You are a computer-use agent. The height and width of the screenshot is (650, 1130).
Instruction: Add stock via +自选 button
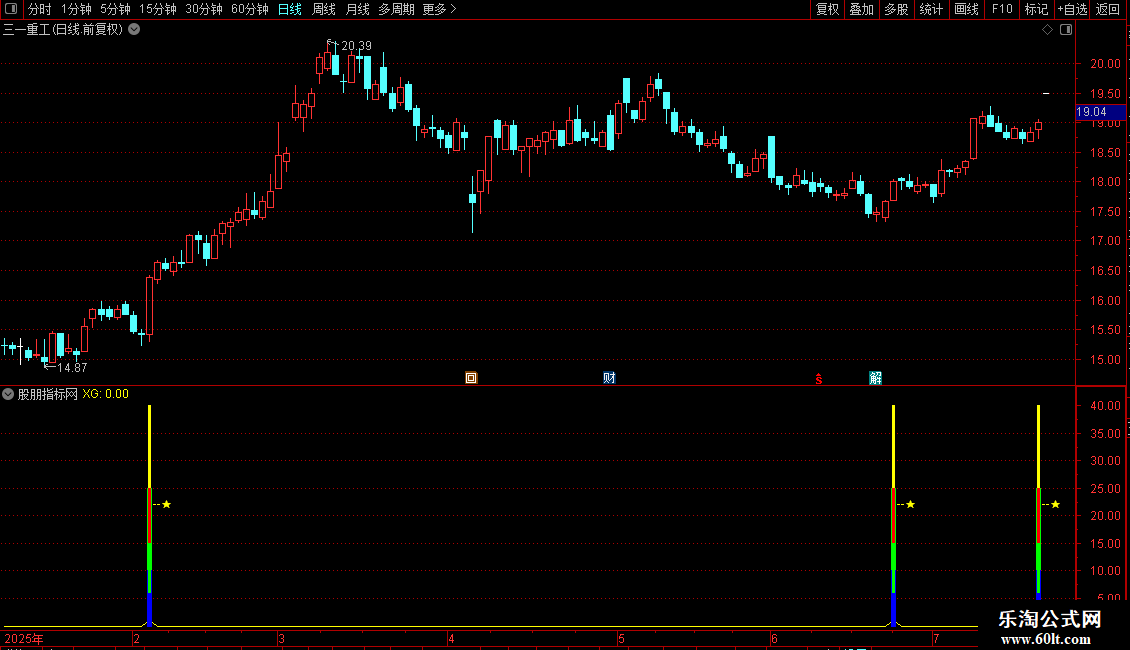click(1072, 9)
